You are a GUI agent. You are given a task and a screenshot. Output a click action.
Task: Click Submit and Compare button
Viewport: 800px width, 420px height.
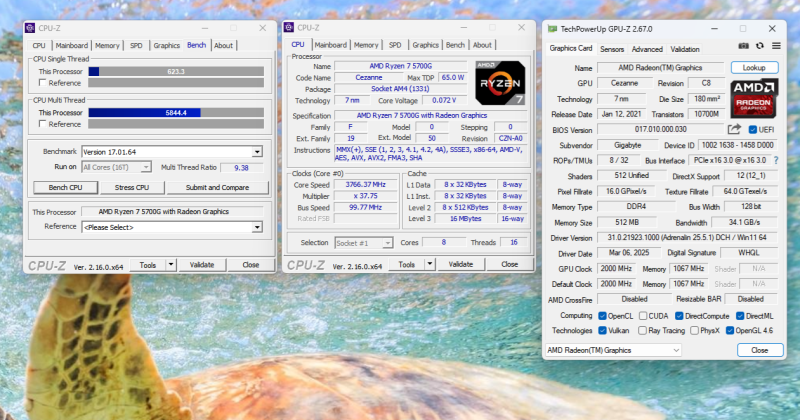[x=217, y=187]
